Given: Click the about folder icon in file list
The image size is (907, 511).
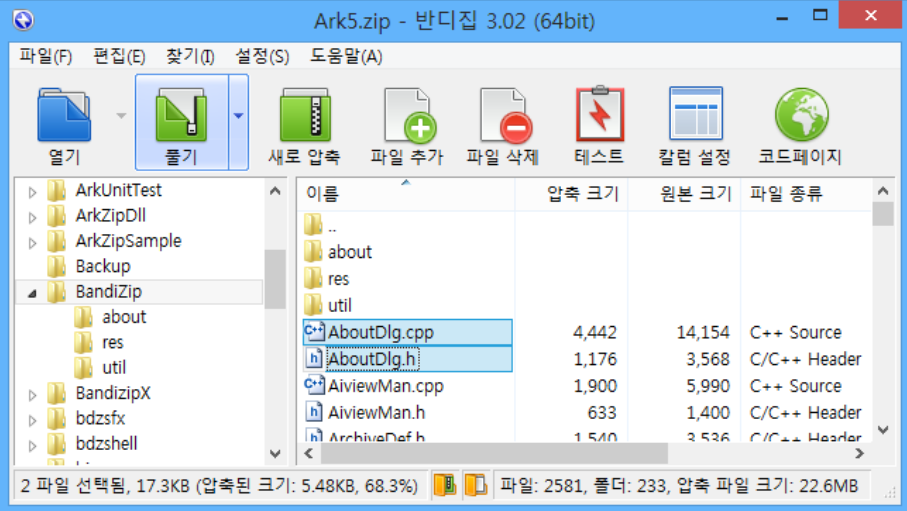Looking at the screenshot, I should [313, 251].
